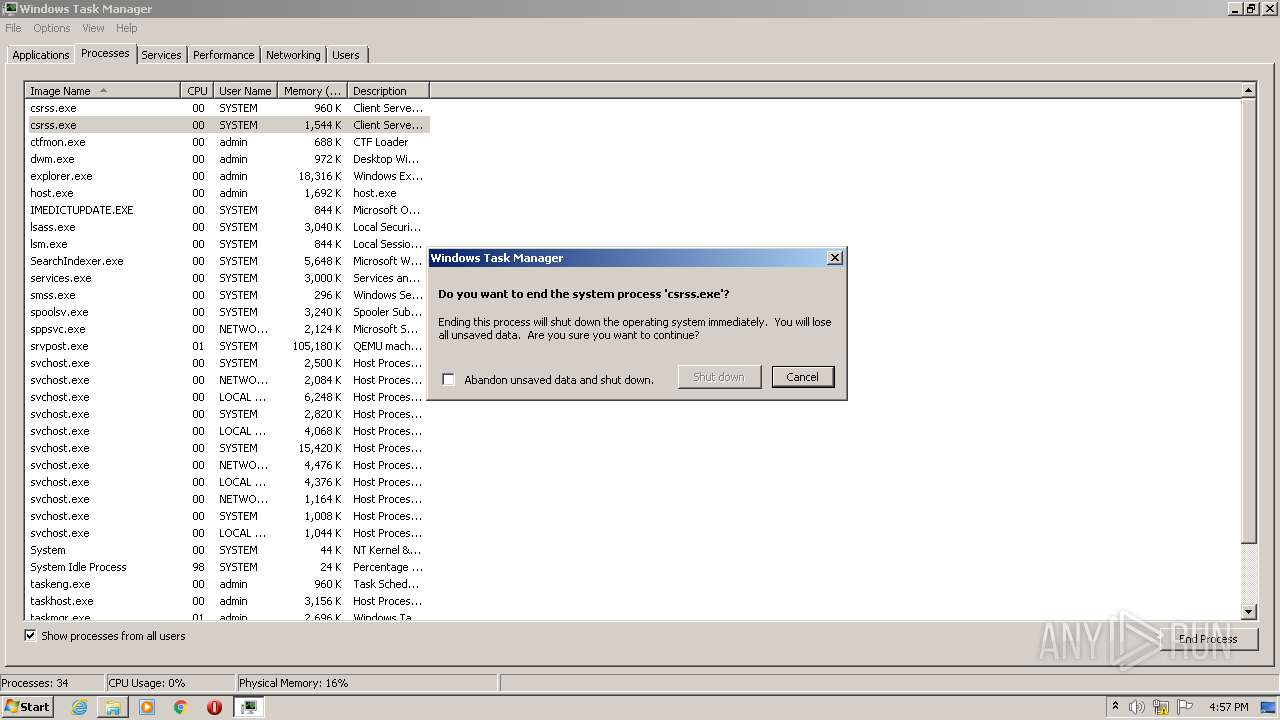Select the dwm.exe process row
Viewport: 1280px width, 720px height.
pyautogui.click(x=227, y=159)
